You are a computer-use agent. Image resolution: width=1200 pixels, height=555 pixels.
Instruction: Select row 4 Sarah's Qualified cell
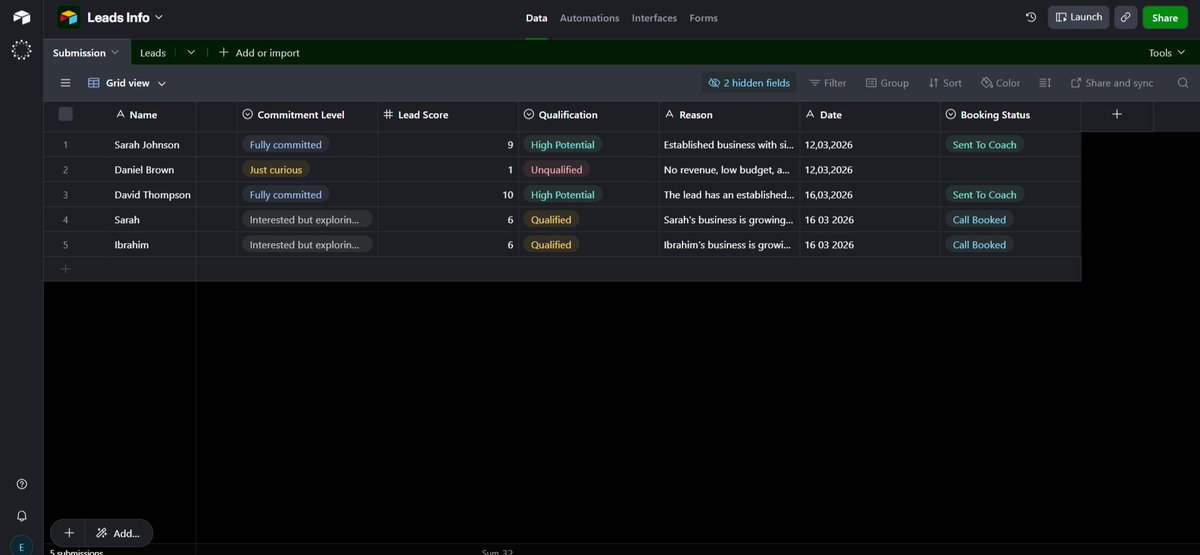coord(589,219)
